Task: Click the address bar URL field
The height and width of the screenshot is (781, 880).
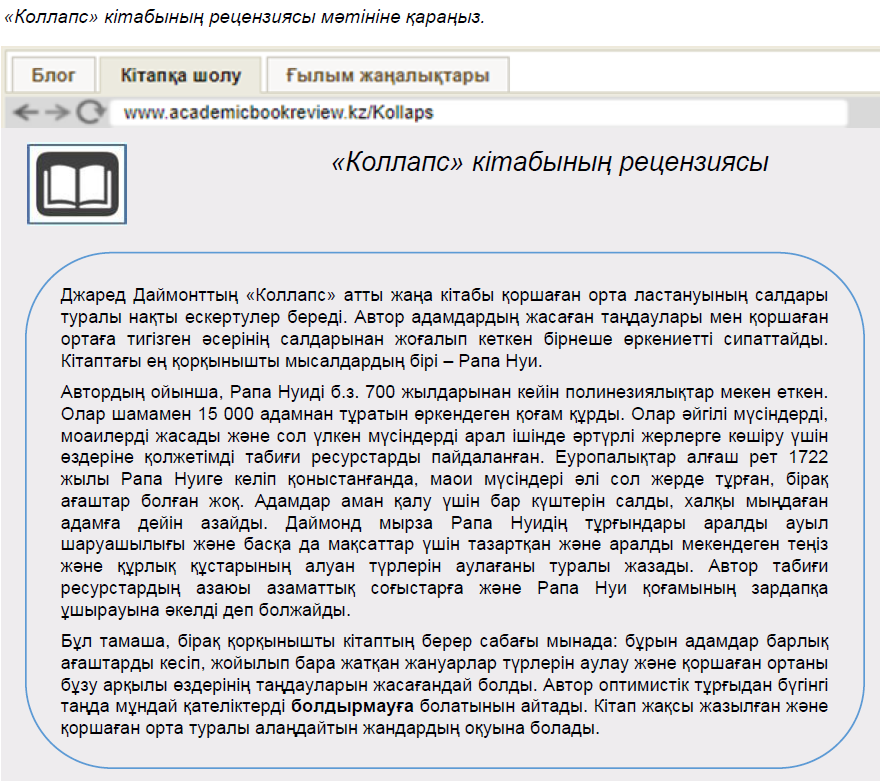Action: coord(478,113)
